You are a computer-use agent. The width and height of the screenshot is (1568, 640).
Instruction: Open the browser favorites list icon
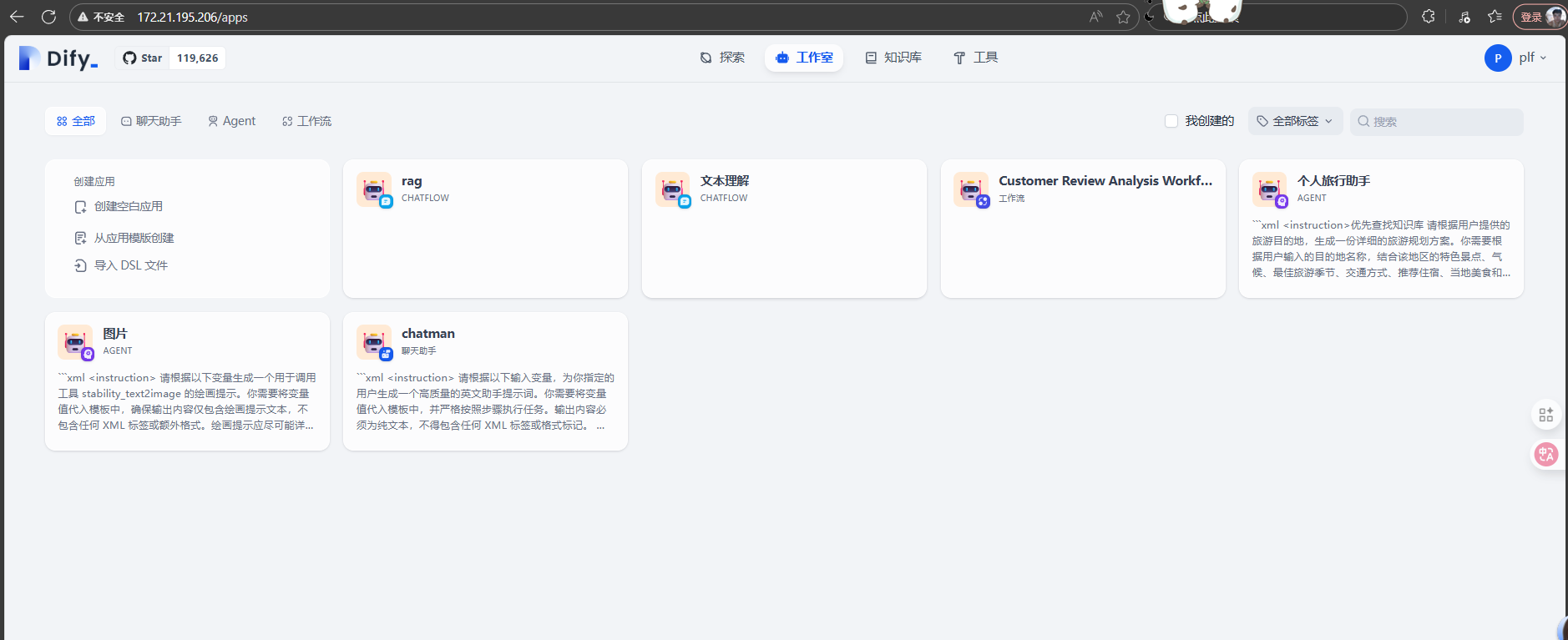[1495, 17]
